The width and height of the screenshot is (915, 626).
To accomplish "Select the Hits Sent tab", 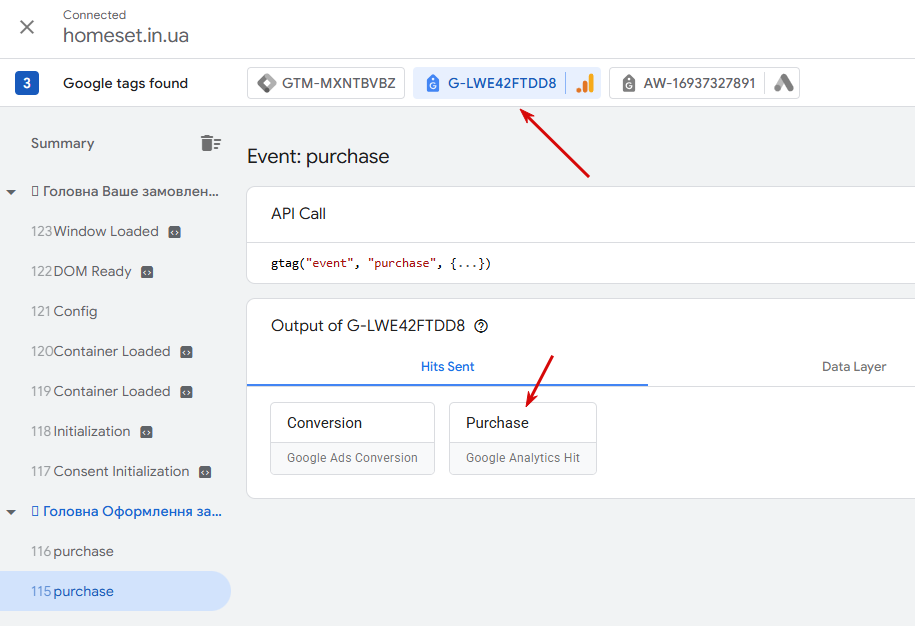I will (447, 366).
